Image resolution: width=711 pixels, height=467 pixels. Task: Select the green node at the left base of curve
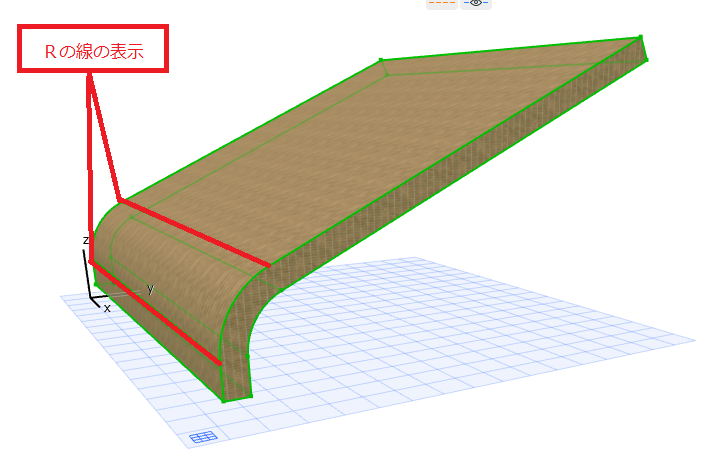click(x=96, y=284)
